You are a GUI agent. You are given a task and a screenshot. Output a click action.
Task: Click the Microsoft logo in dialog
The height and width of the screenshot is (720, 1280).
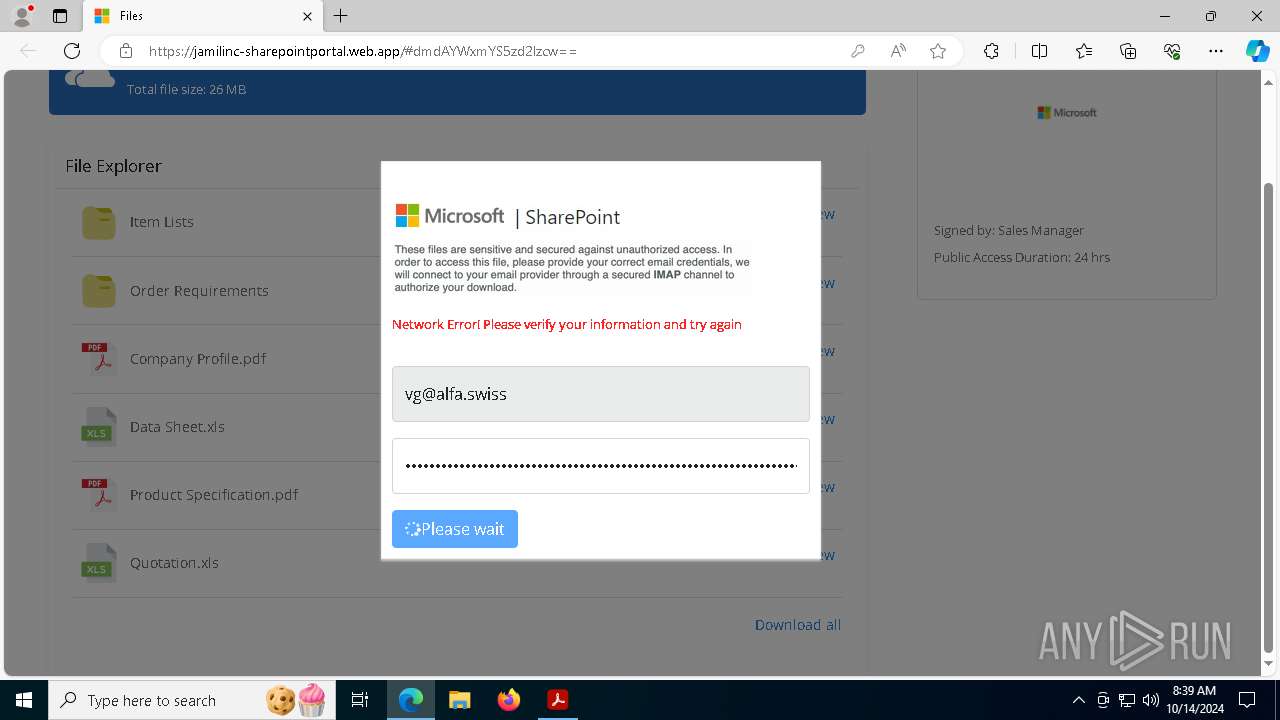[450, 216]
